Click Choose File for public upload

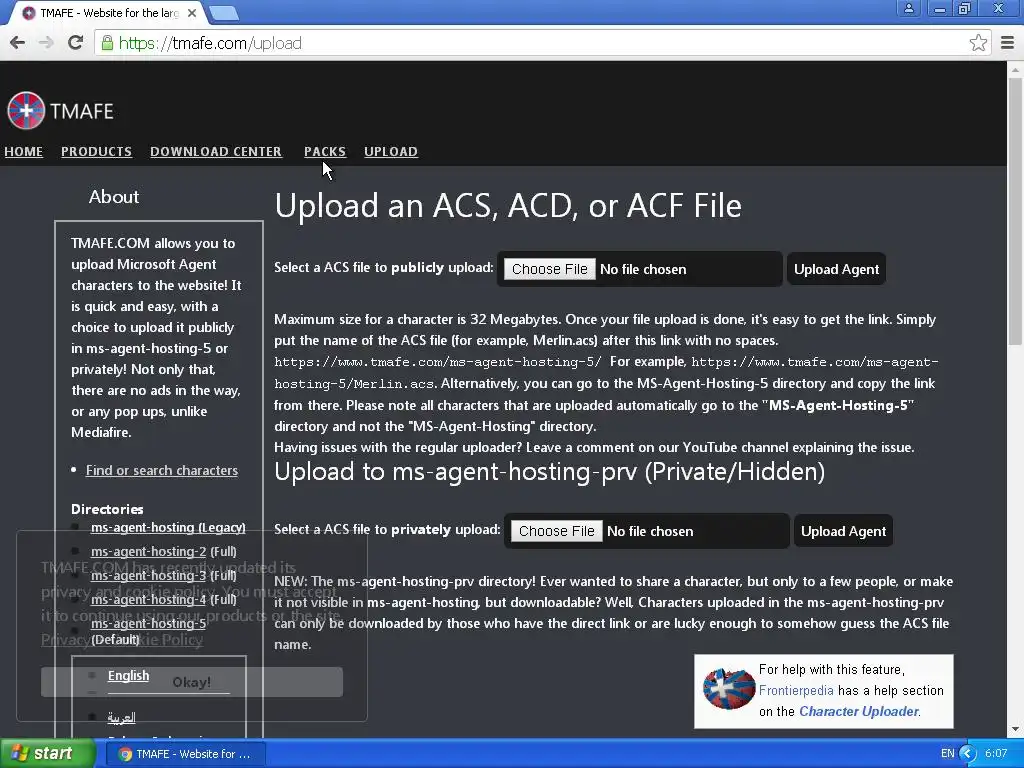[x=549, y=269]
